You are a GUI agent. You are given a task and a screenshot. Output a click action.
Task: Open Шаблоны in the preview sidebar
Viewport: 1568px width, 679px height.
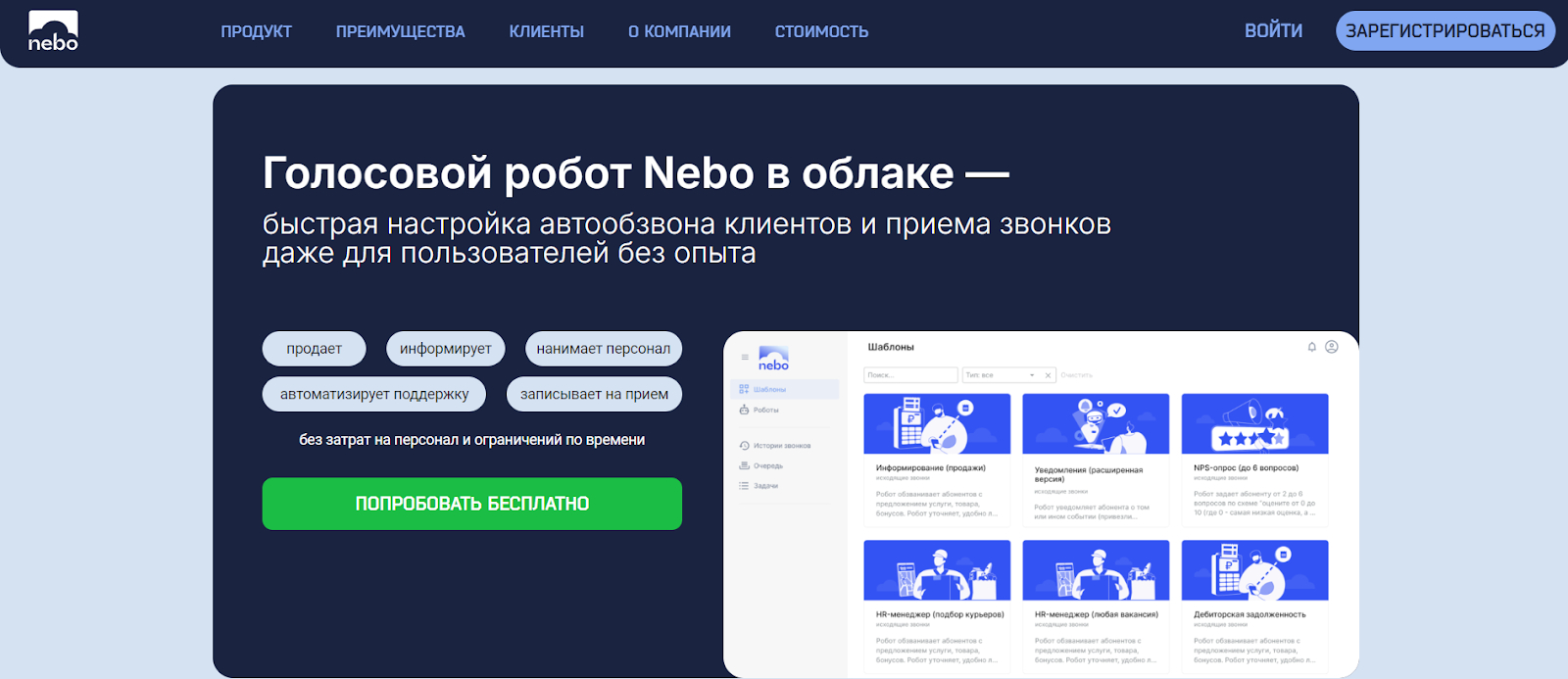tap(785, 389)
